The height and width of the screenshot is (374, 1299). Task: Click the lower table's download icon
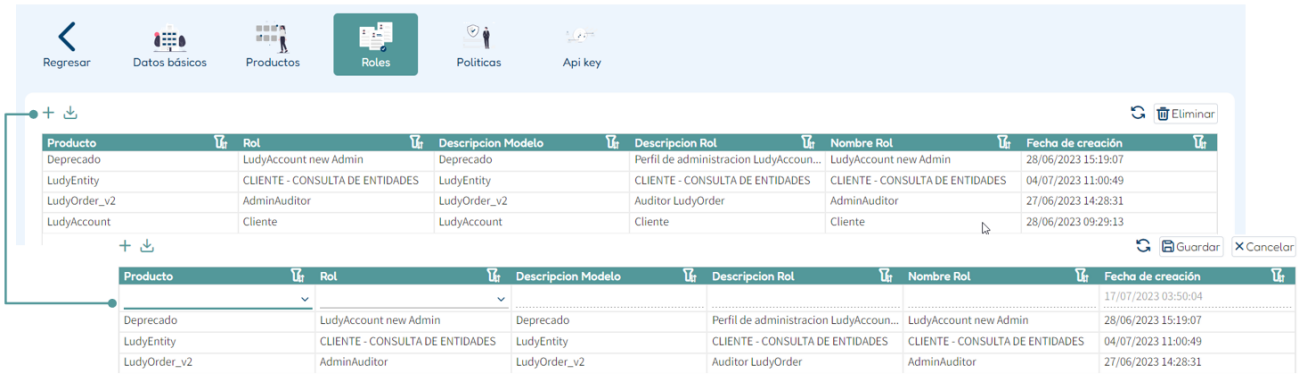(x=147, y=245)
